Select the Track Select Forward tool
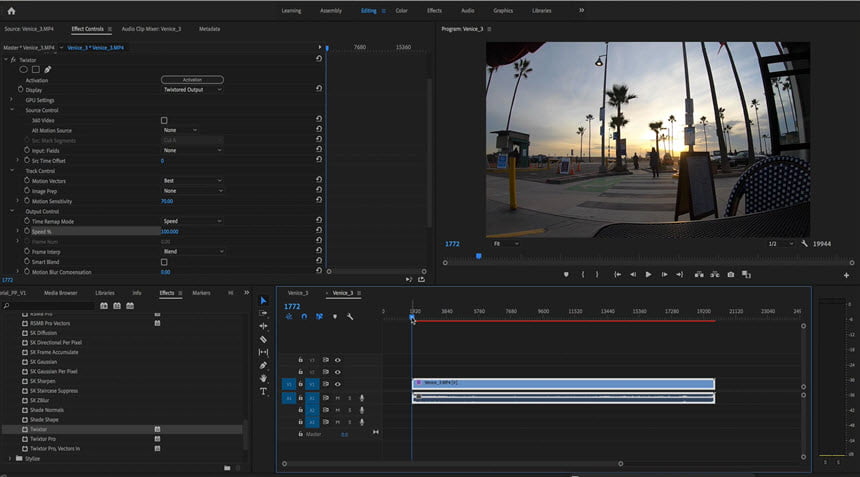This screenshot has height=477, width=860. 263,313
